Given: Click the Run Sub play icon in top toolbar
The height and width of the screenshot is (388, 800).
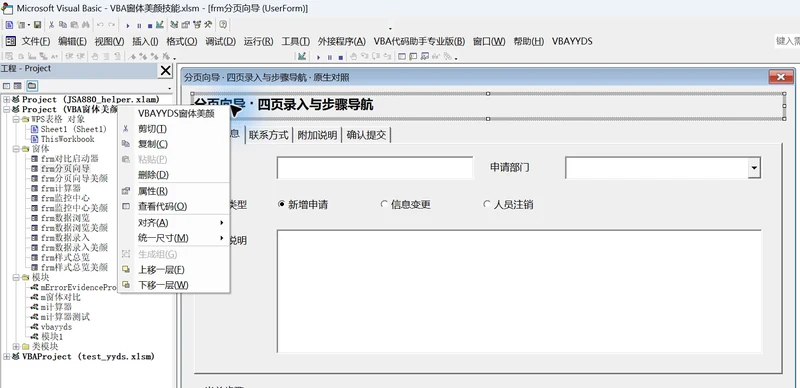Looking at the screenshot, I should coord(128,26).
